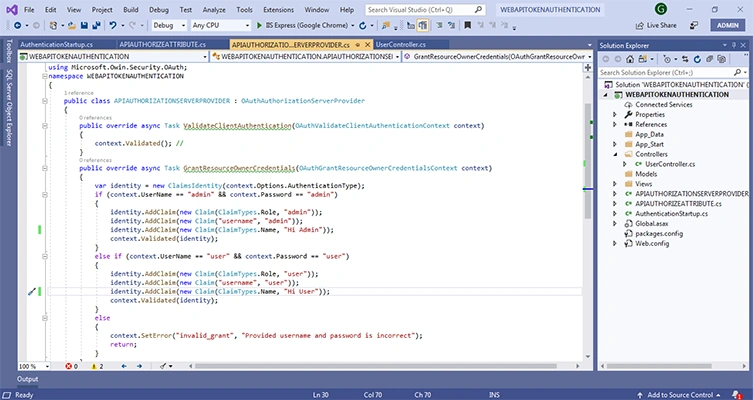Open the GrantResourceOwnerCredentials member dropdown

click(x=498, y=57)
